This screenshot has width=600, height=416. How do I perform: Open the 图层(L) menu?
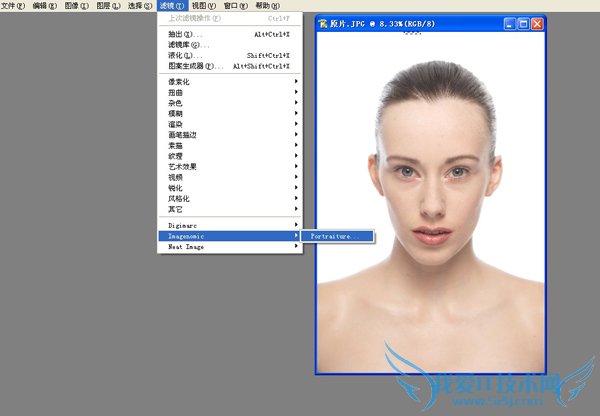[108, 5]
